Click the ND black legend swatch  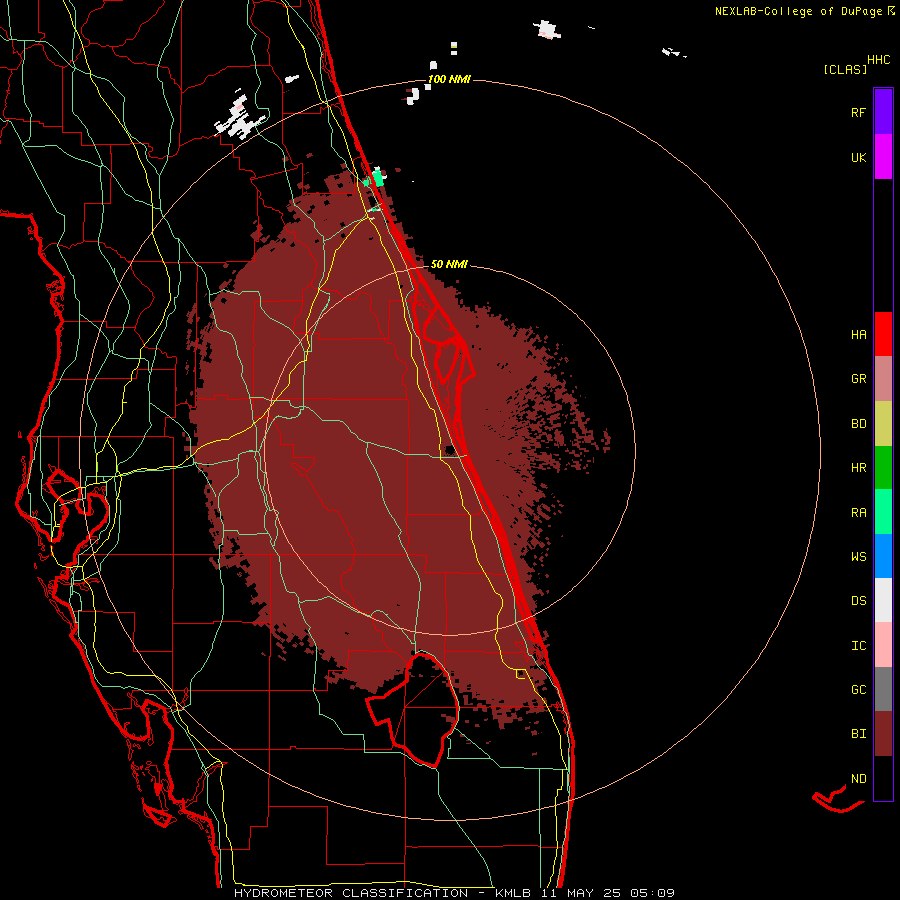pos(883,778)
